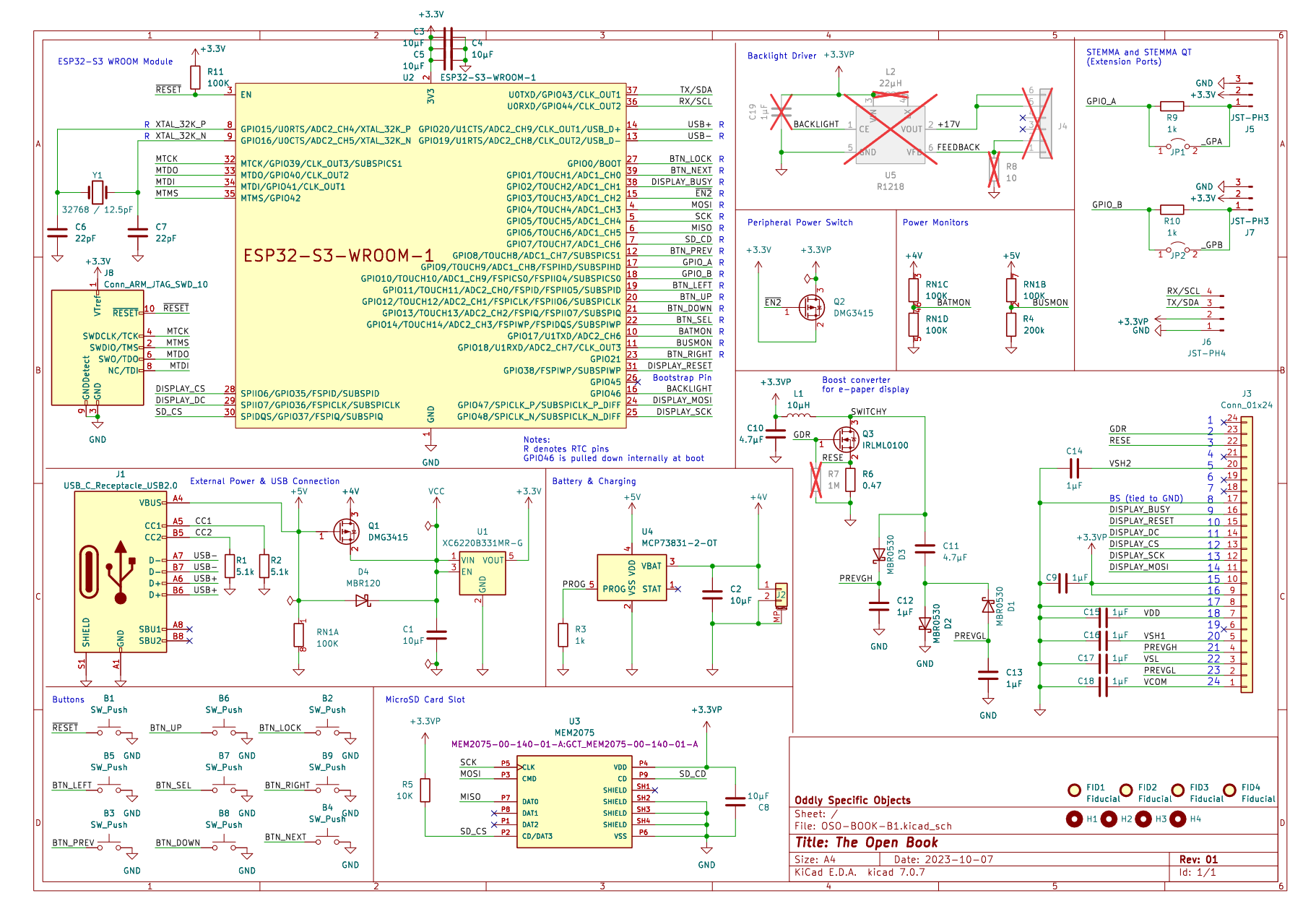
Task: Select the 'MicroSD Card Slot' heading
Action: click(x=425, y=699)
